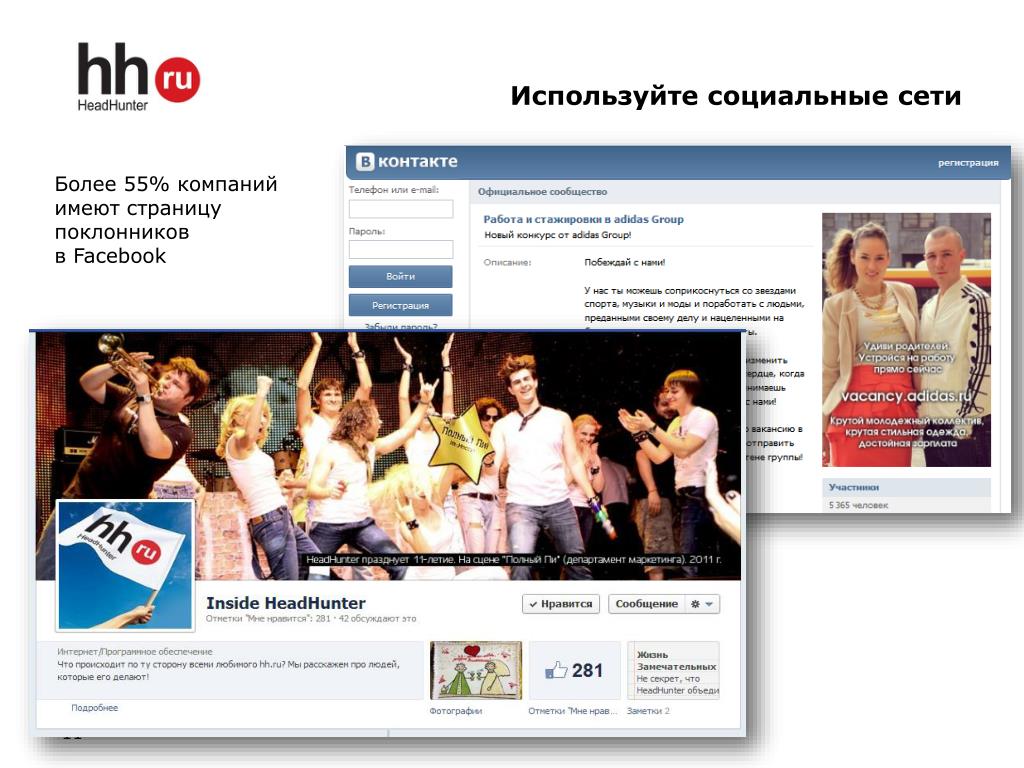Click the VKontakte logo in header

point(406,161)
